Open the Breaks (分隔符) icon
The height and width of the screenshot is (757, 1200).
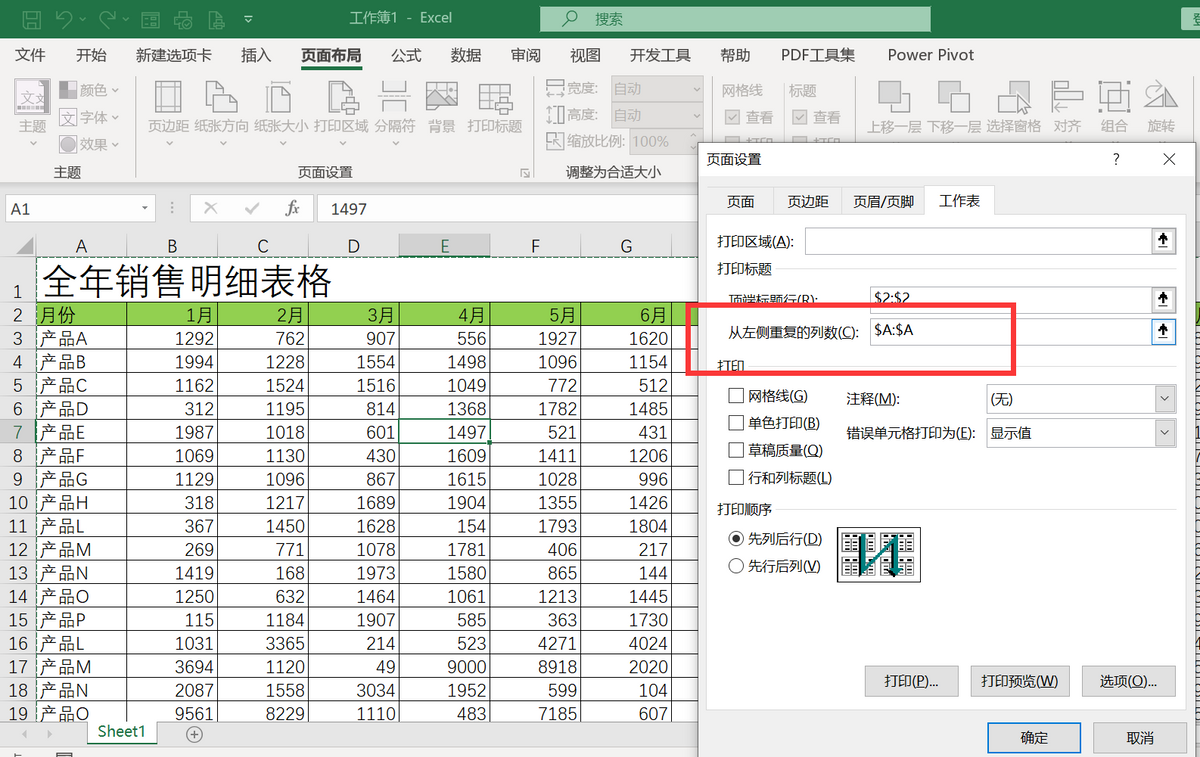pyautogui.click(x=394, y=98)
